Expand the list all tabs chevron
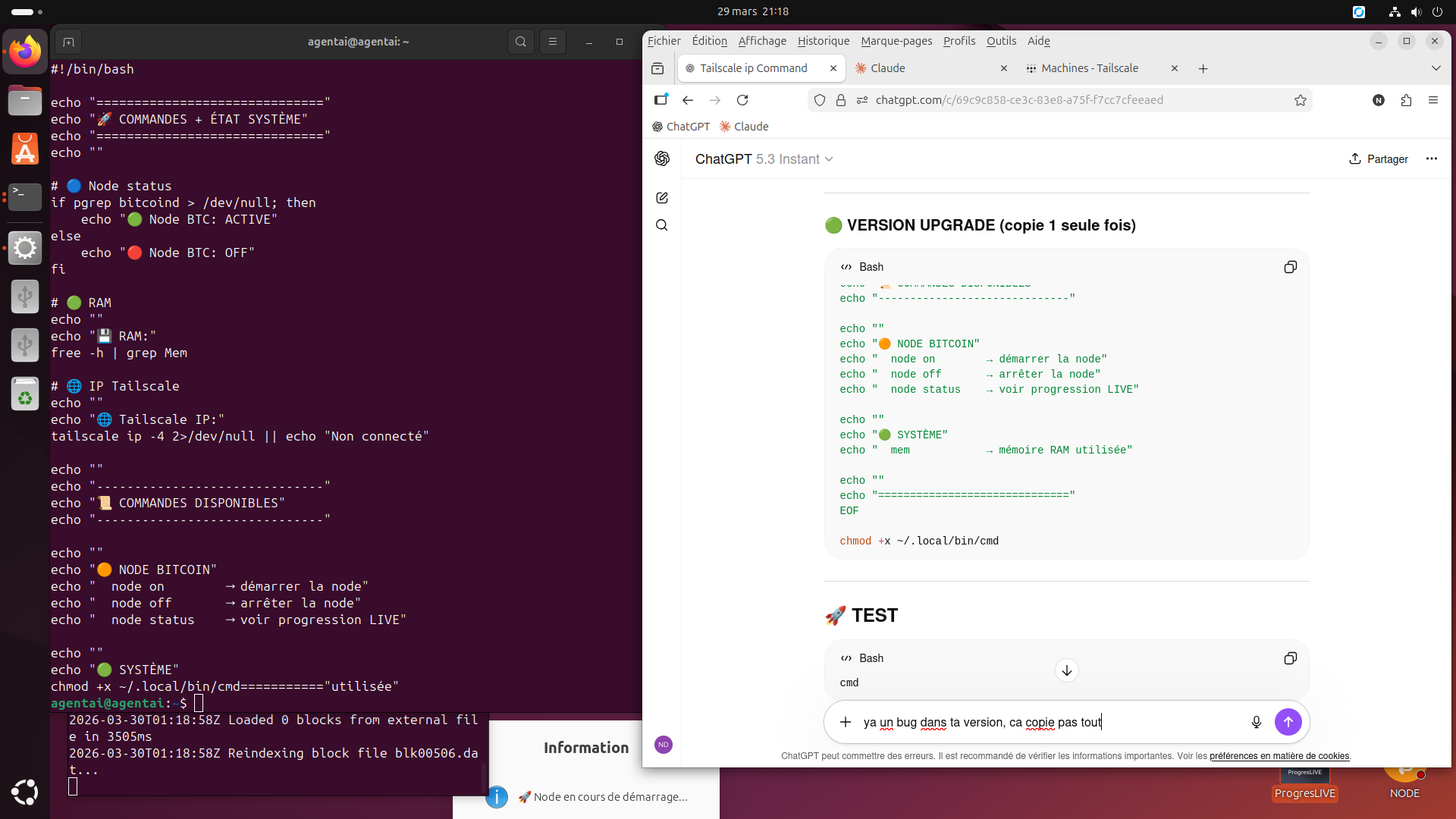The width and height of the screenshot is (1456, 819). pos(1436,68)
